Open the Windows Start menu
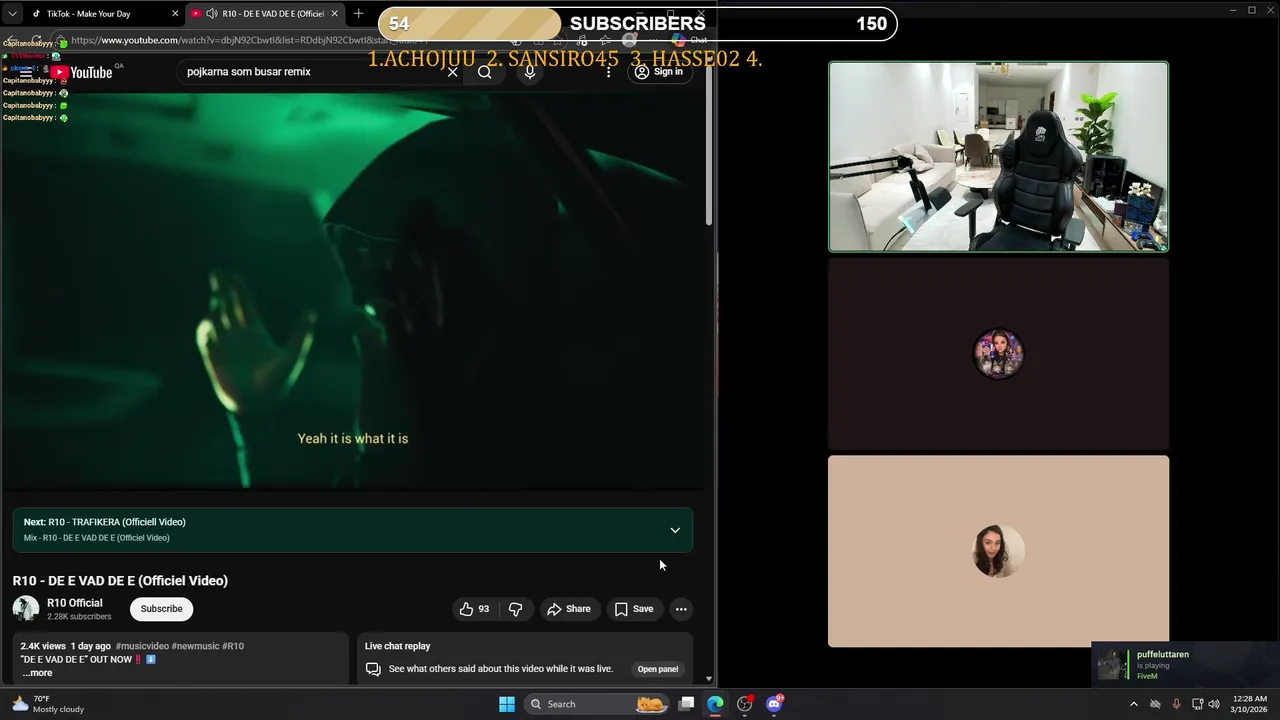 (507, 704)
